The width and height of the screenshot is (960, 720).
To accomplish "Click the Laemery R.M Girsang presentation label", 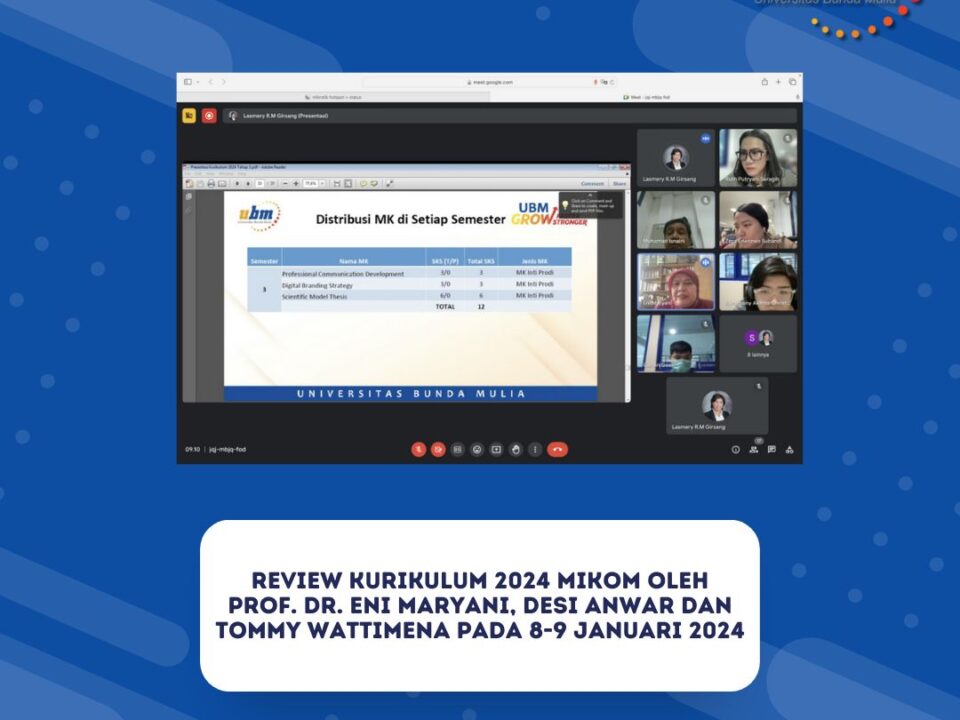I will [x=285, y=116].
